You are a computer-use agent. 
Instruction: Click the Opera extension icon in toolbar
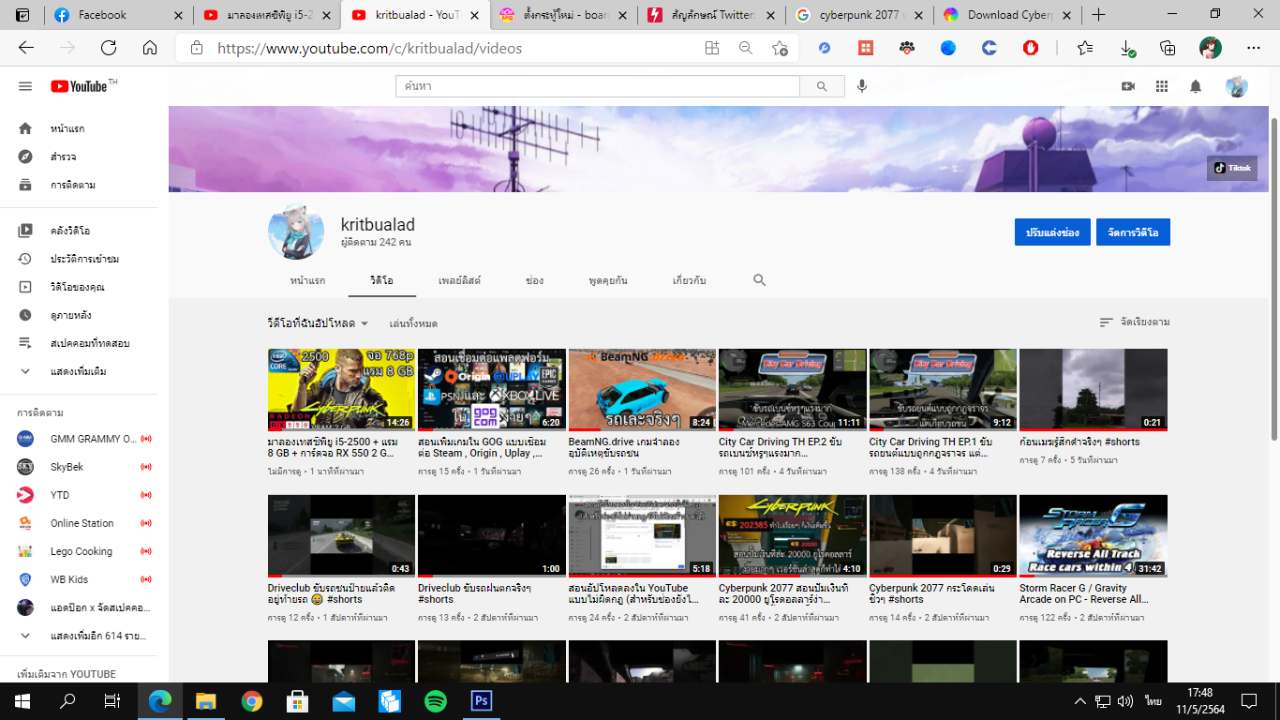[x=1030, y=48]
